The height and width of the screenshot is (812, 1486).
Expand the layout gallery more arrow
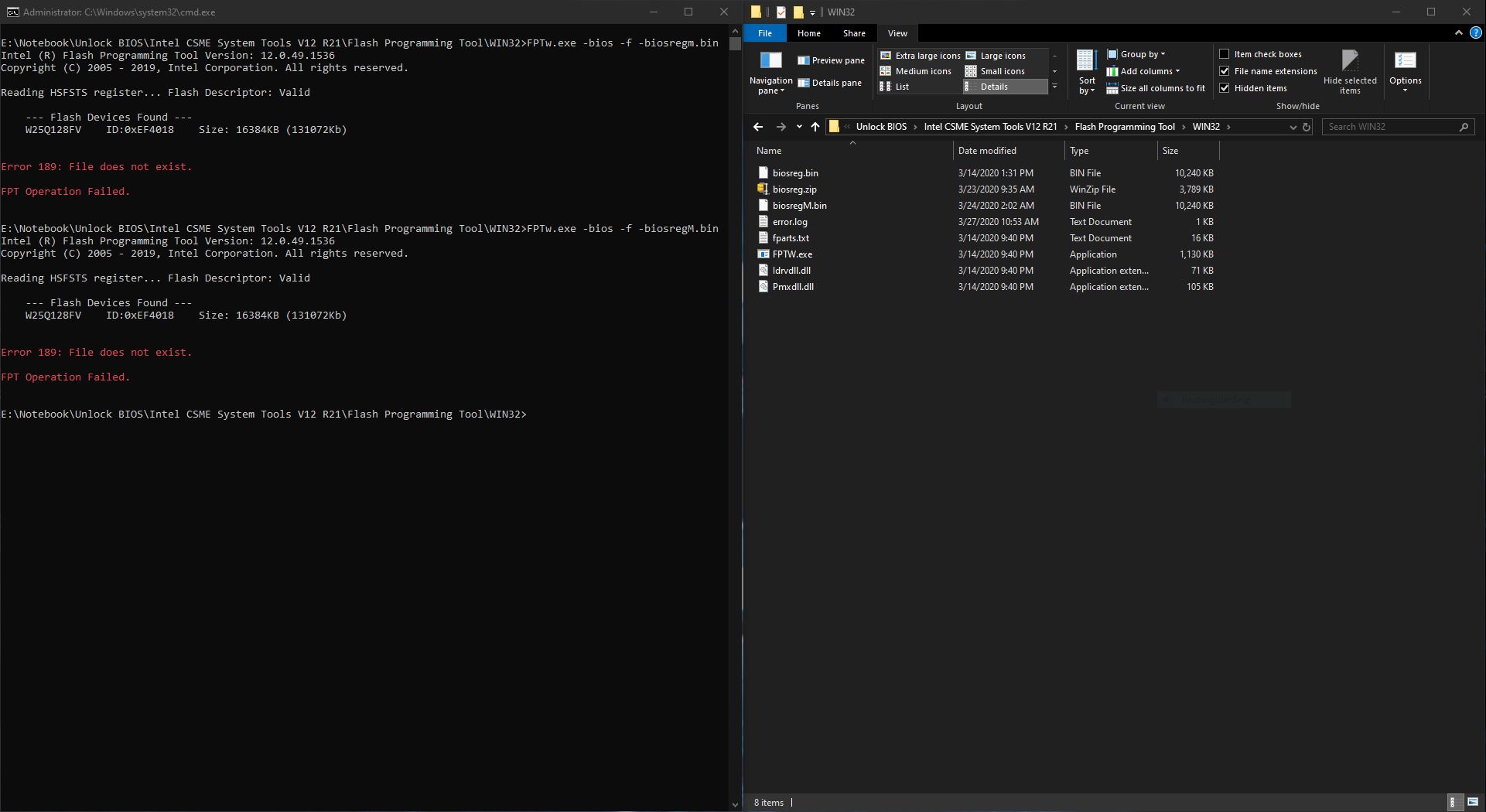point(1054,87)
